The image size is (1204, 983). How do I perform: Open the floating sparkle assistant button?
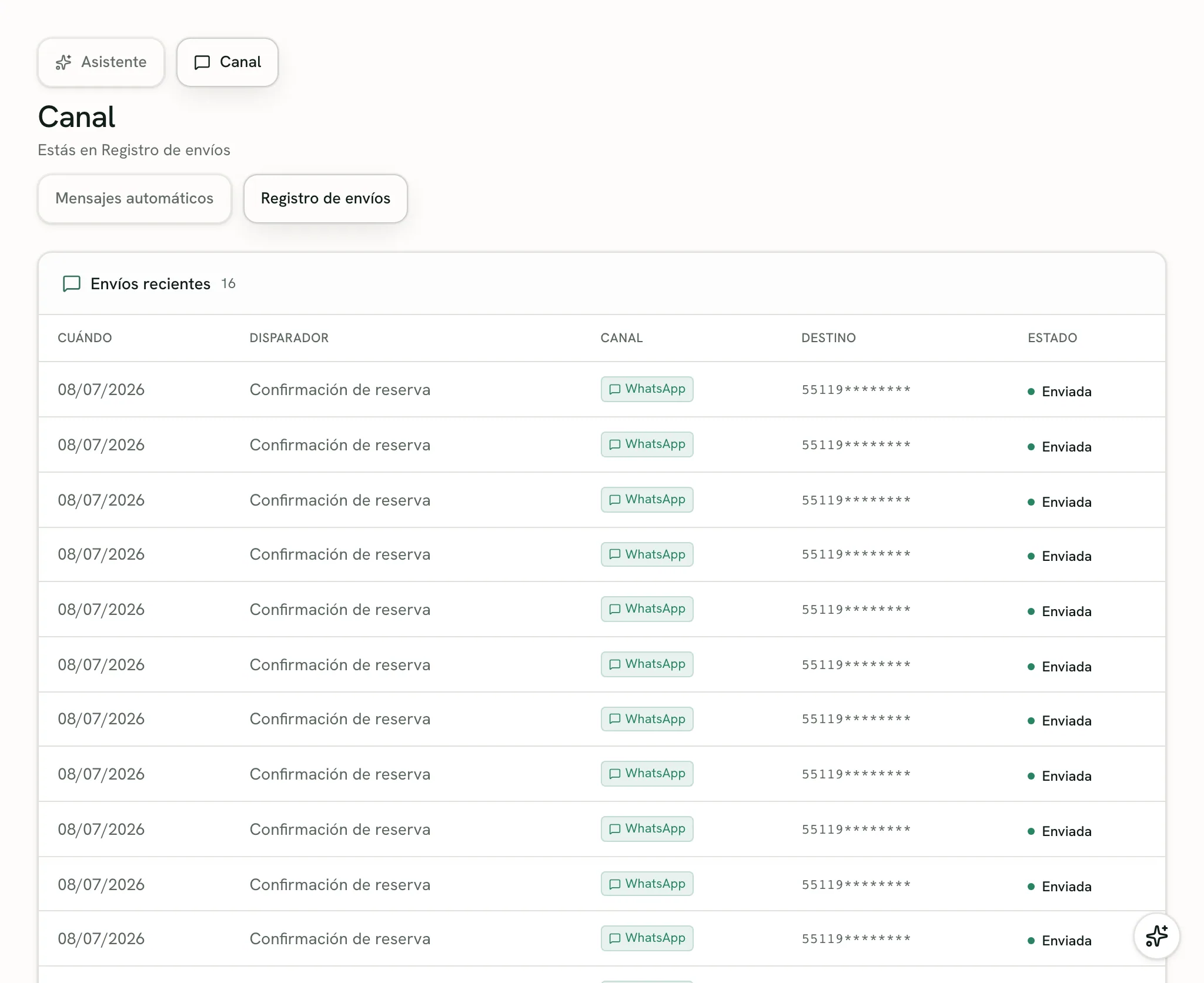click(x=1156, y=936)
